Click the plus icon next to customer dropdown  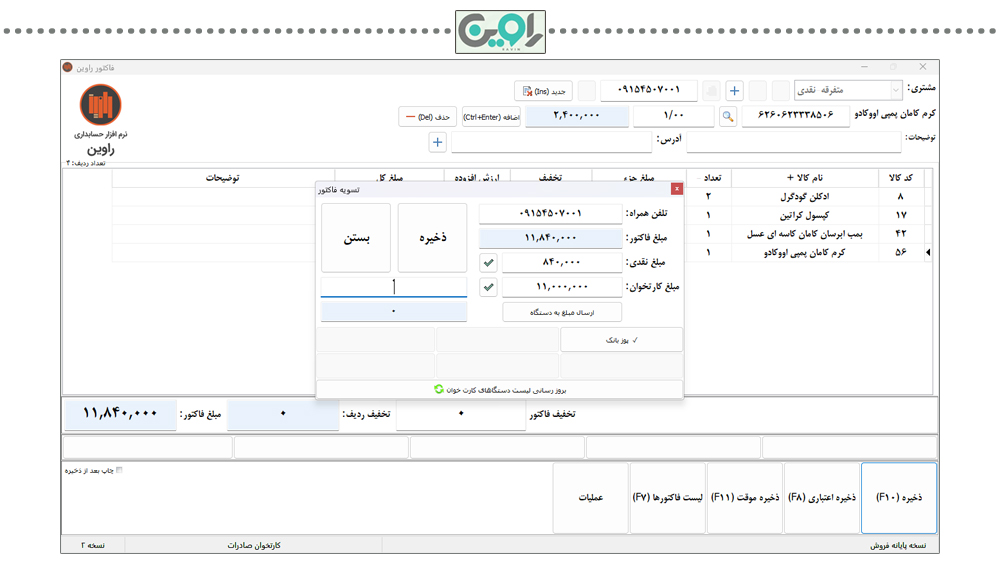point(734,91)
